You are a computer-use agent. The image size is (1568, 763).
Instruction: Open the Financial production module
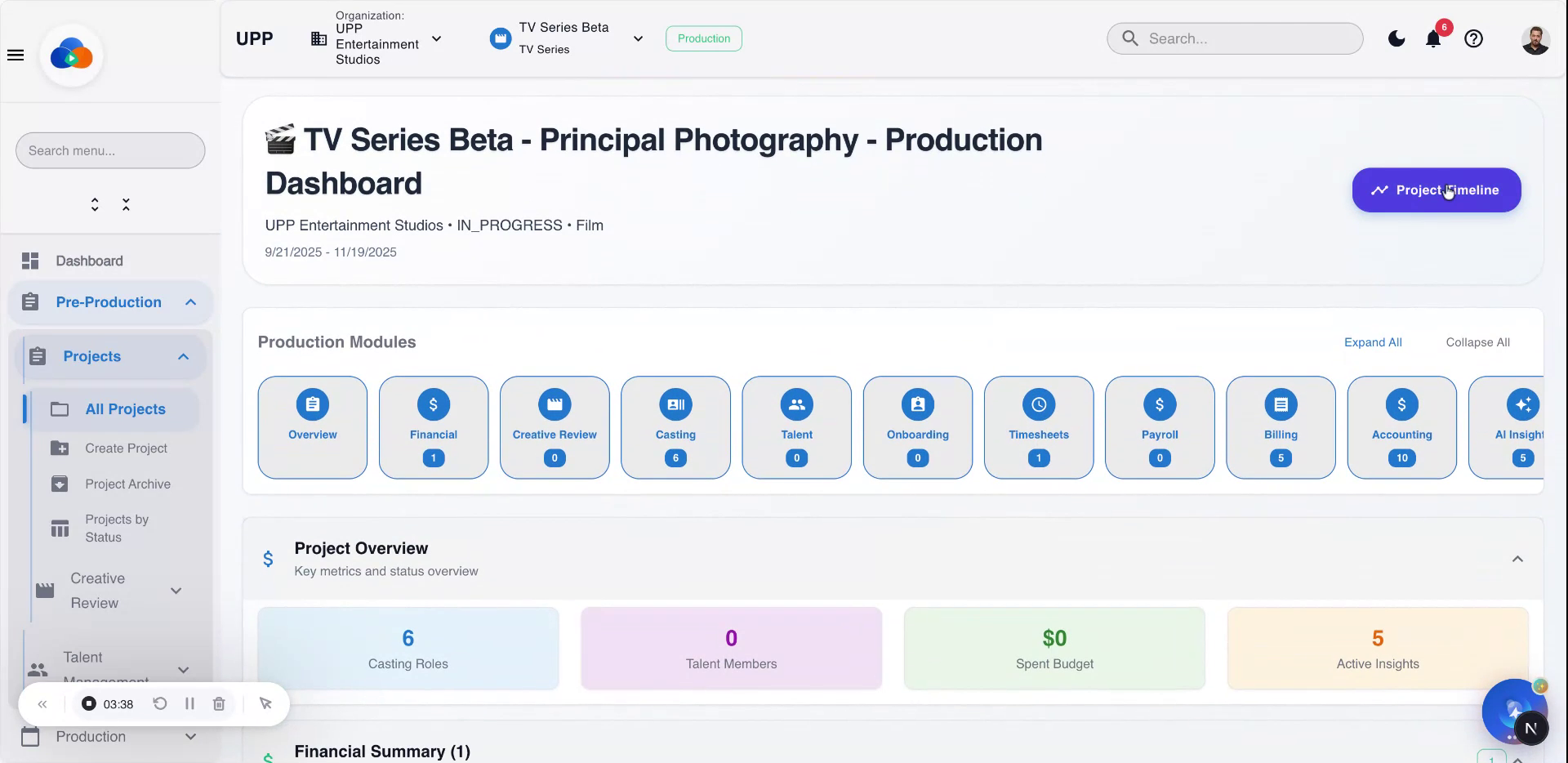click(433, 427)
